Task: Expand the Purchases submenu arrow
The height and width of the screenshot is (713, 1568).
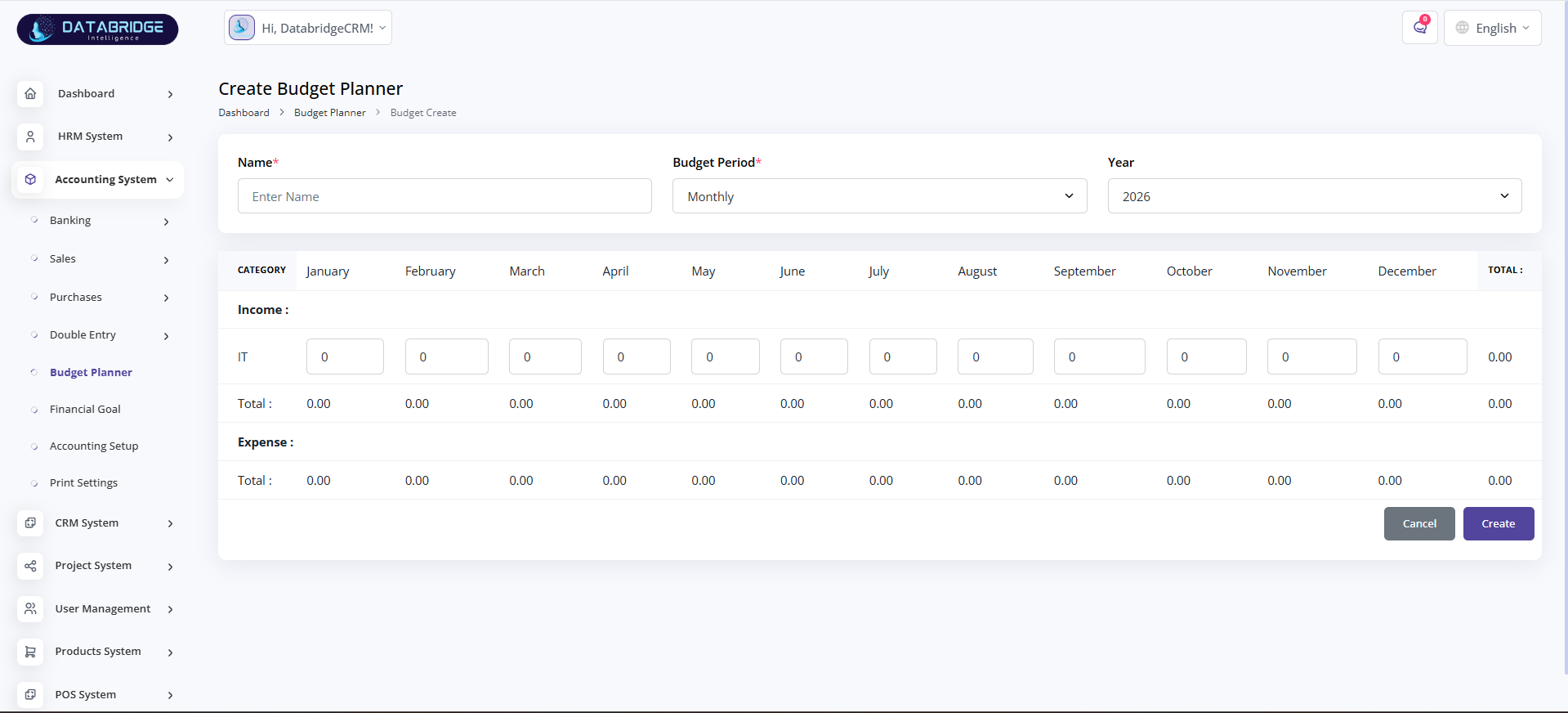Action: tap(166, 298)
